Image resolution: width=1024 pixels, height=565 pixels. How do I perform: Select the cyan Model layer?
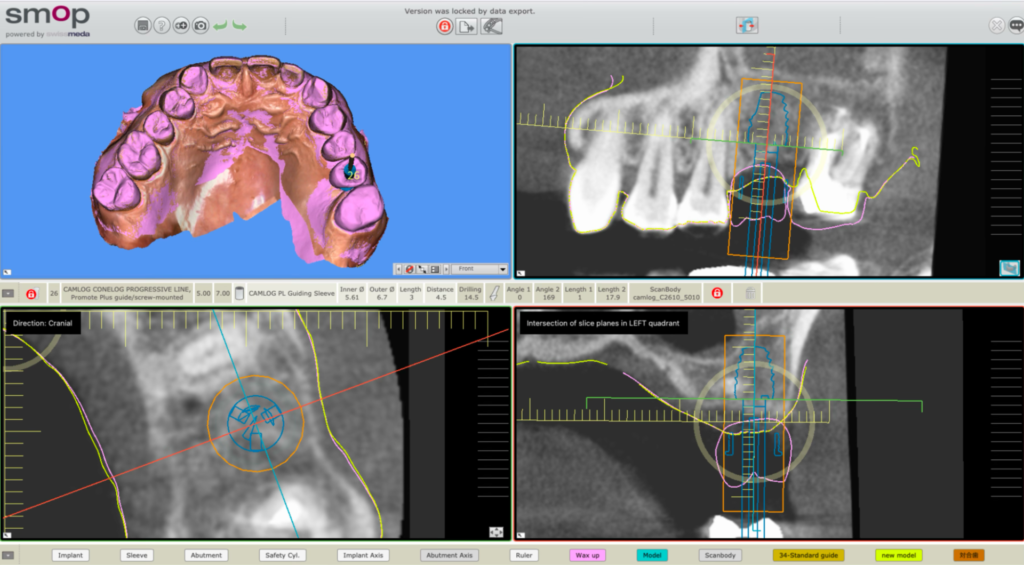pyautogui.click(x=652, y=555)
